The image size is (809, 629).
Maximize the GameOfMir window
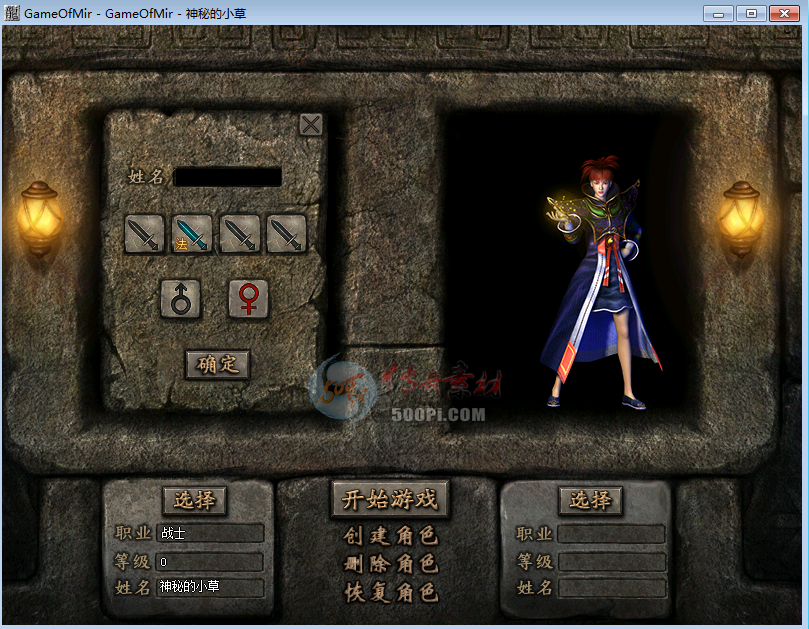(751, 13)
